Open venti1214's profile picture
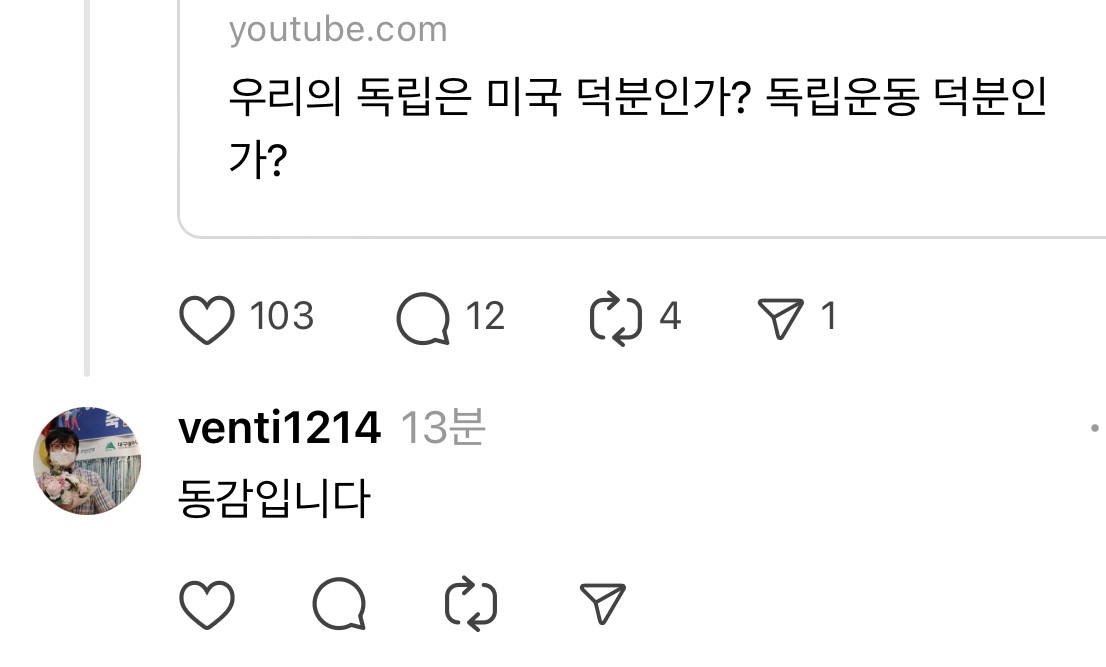The width and height of the screenshot is (1106, 667). coord(87,461)
